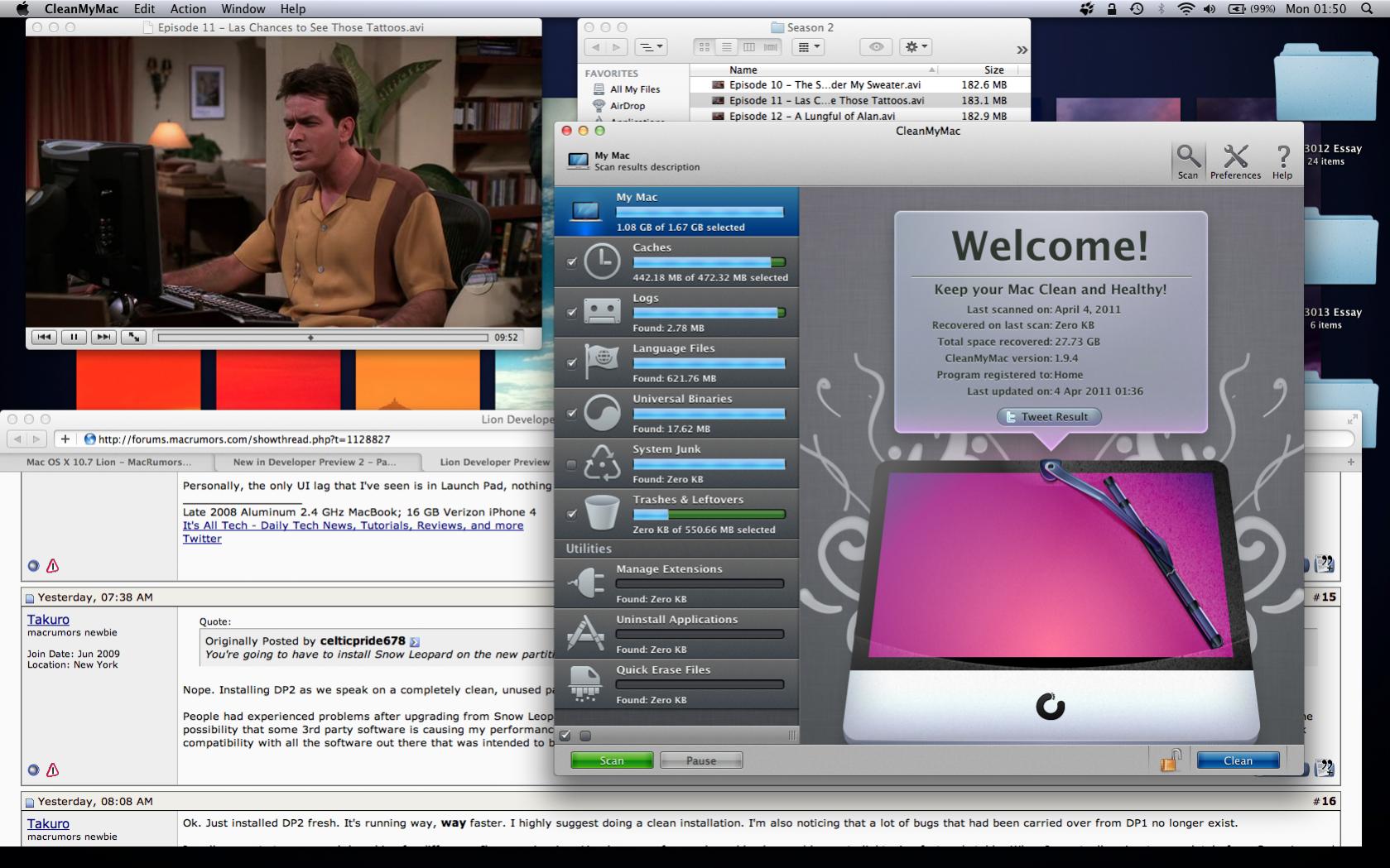The image size is (1390, 868).
Task: Click the Pause button
Action: click(701, 760)
